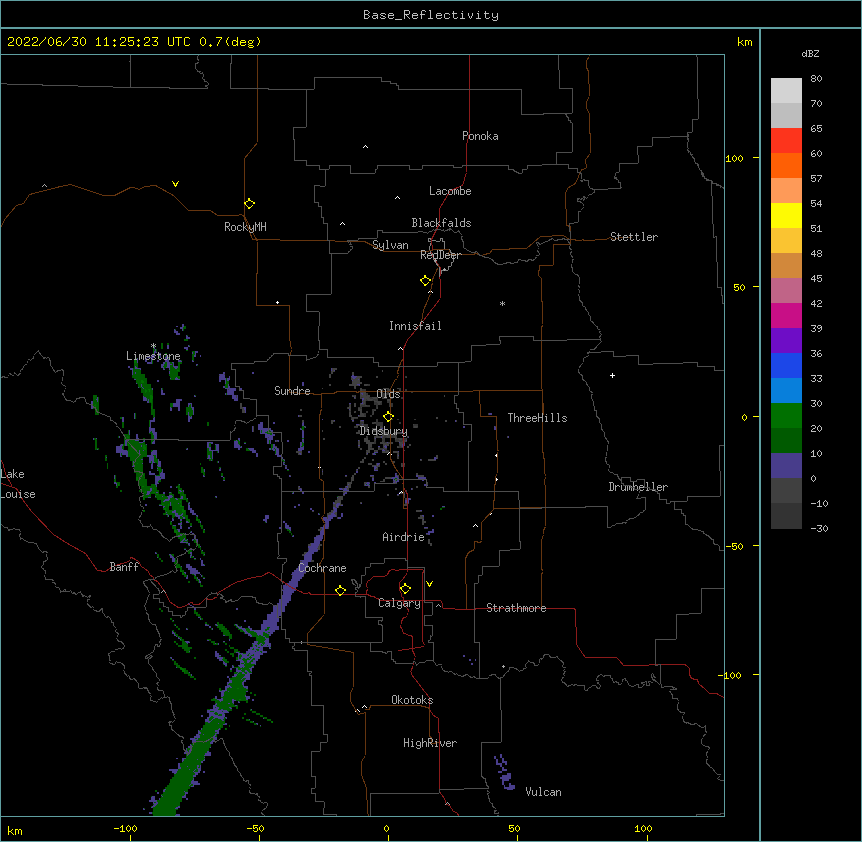The image size is (862, 842).
Task: Click the ThreeHills town label
Action: click(x=537, y=418)
